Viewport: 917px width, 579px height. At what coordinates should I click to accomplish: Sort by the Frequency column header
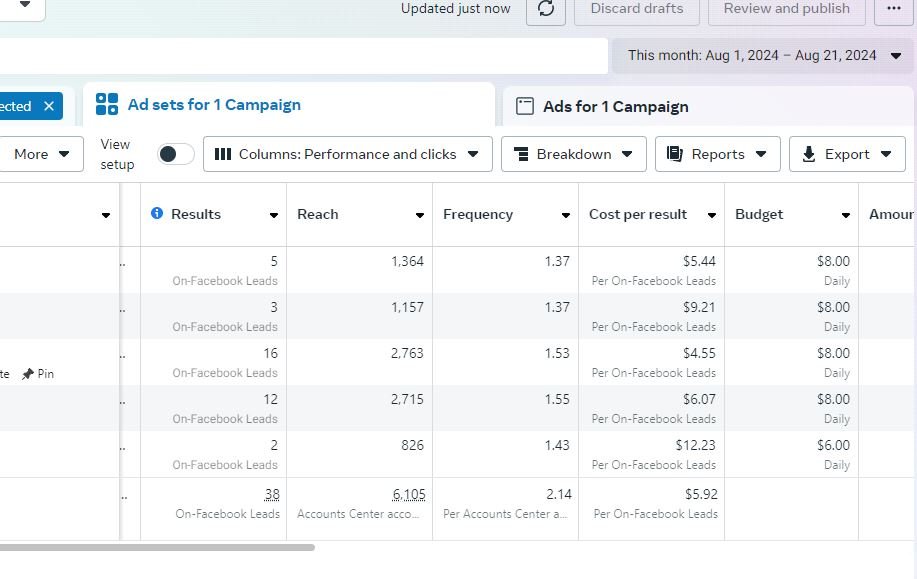pos(478,215)
